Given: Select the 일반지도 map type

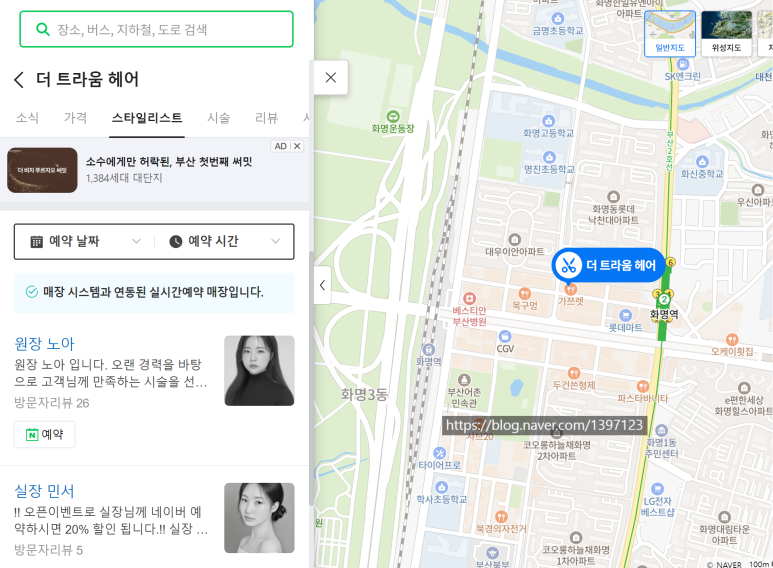Looking at the screenshot, I should [x=670, y=34].
